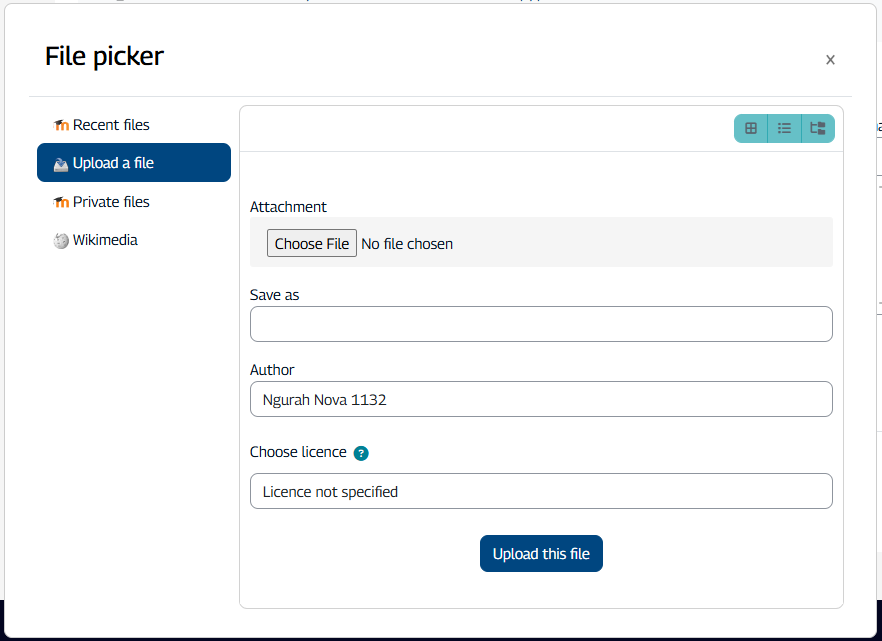This screenshot has width=882, height=641.
Task: Close the File picker dialog
Action: click(830, 60)
